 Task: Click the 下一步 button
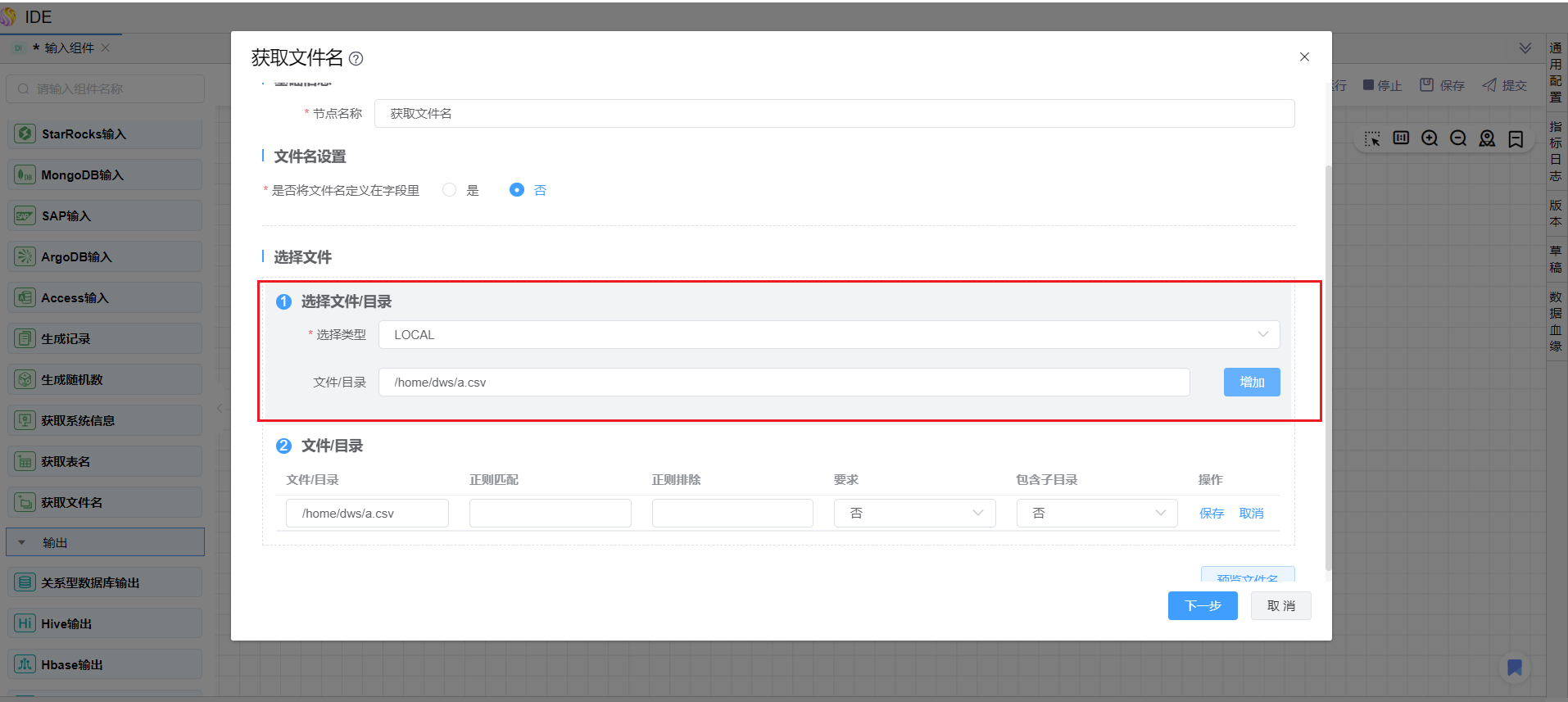coord(1202,605)
